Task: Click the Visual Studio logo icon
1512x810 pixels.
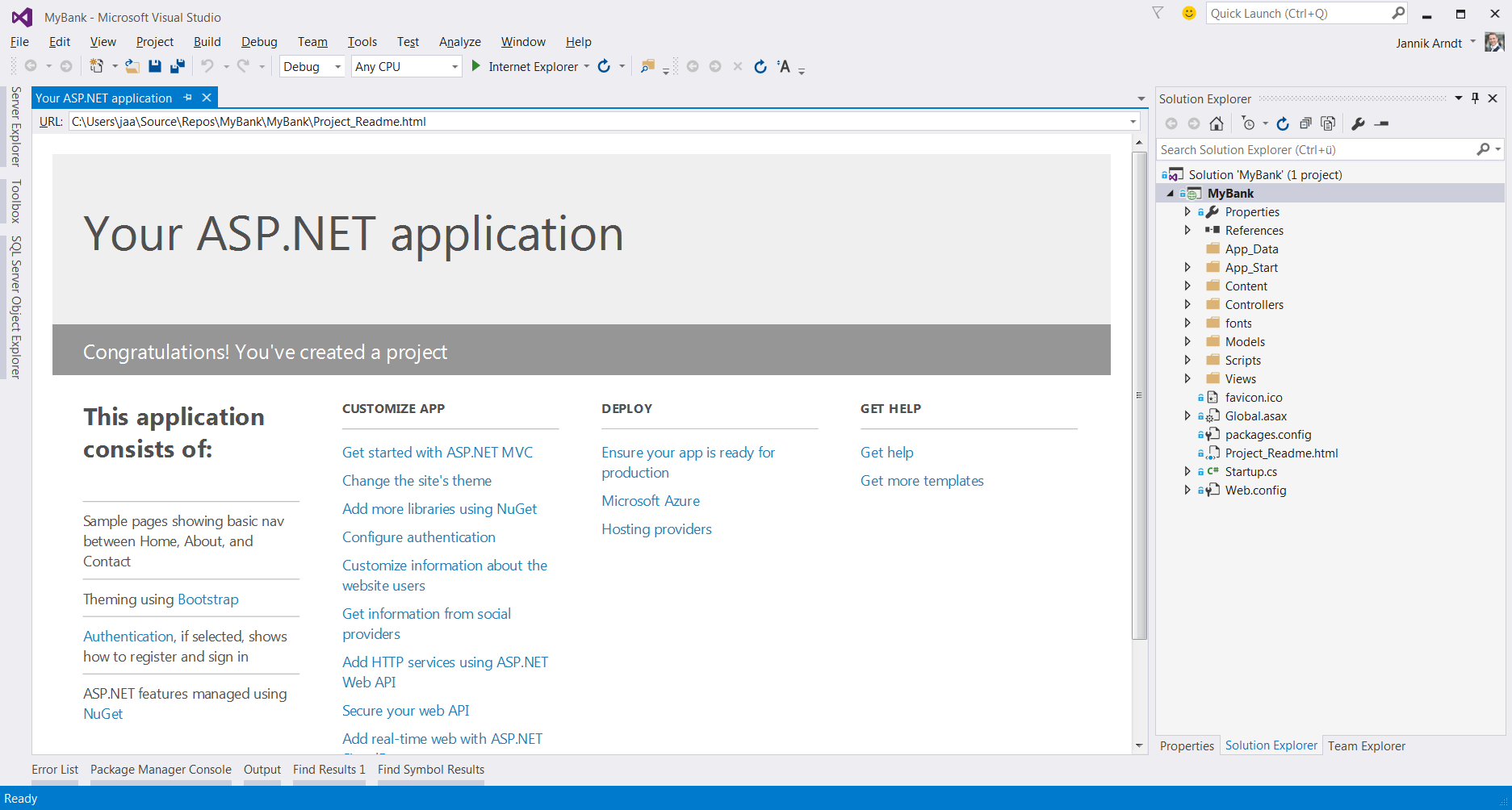Action: (x=22, y=17)
